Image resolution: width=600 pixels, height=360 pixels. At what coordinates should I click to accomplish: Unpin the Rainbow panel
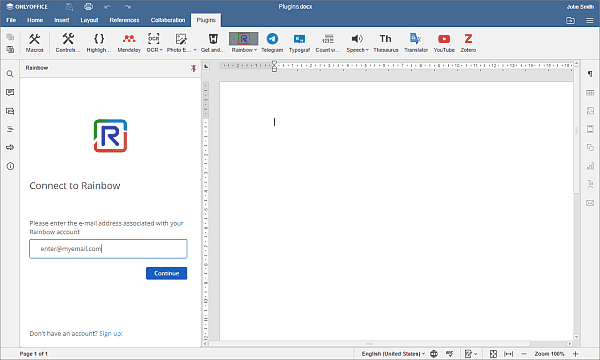(194, 68)
